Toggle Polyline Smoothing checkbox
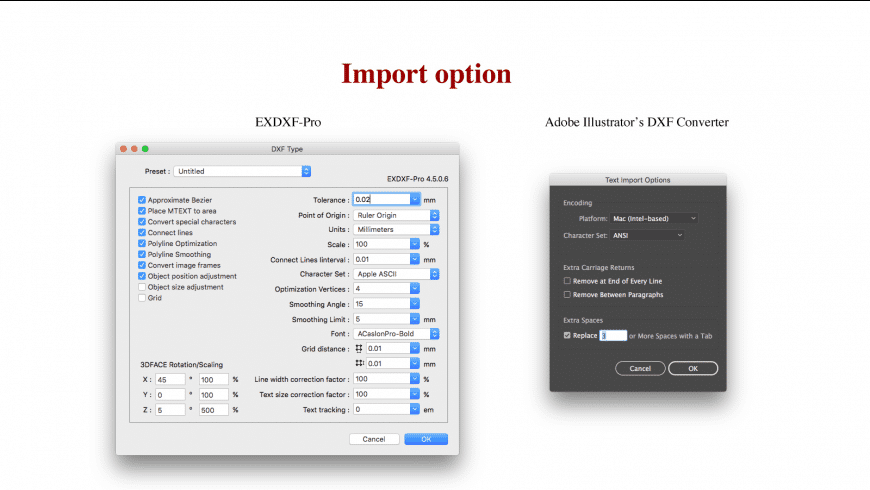 tap(142, 254)
